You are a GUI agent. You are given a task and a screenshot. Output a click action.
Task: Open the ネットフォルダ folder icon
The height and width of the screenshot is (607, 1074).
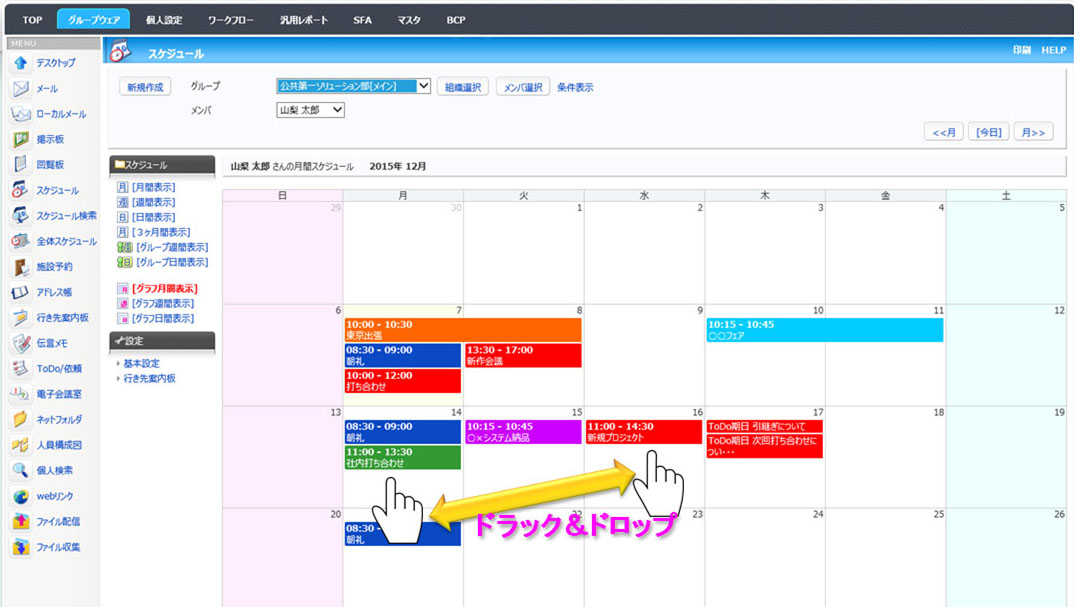[20, 420]
